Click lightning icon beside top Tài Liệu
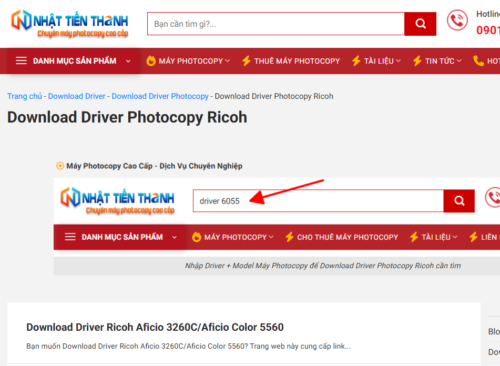Screen dimensions: 500x366 [x=356, y=61]
